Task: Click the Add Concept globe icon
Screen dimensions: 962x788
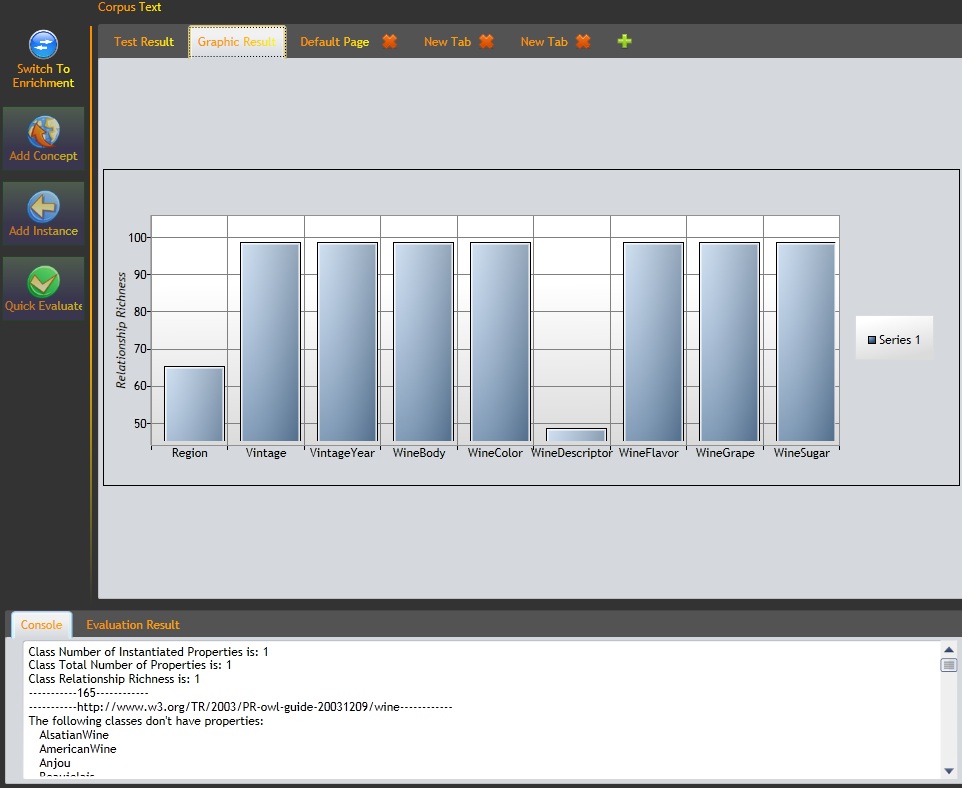Action: click(x=43, y=131)
